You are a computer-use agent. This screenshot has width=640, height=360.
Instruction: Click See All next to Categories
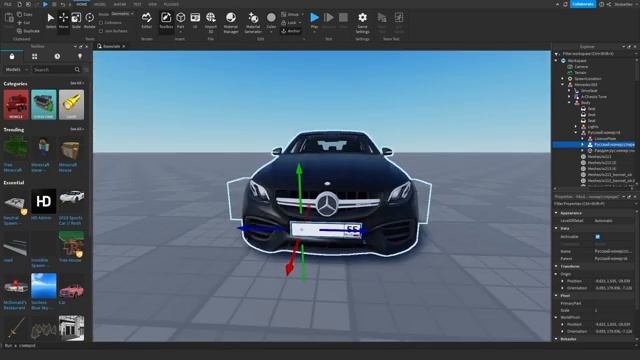pyautogui.click(x=76, y=83)
